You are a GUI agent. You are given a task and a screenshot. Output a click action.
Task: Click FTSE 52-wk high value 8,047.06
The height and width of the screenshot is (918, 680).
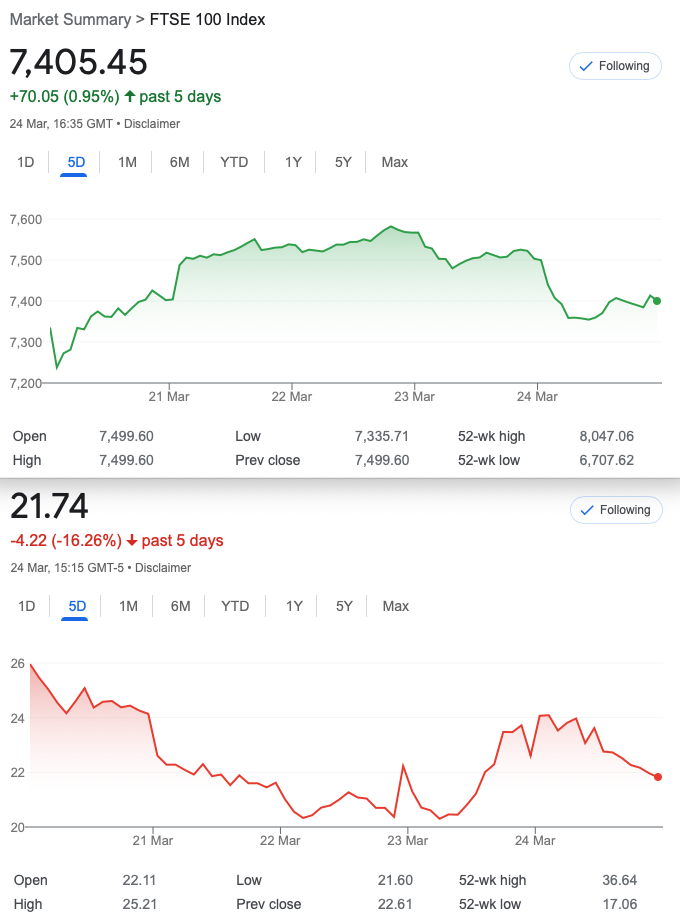[607, 436]
